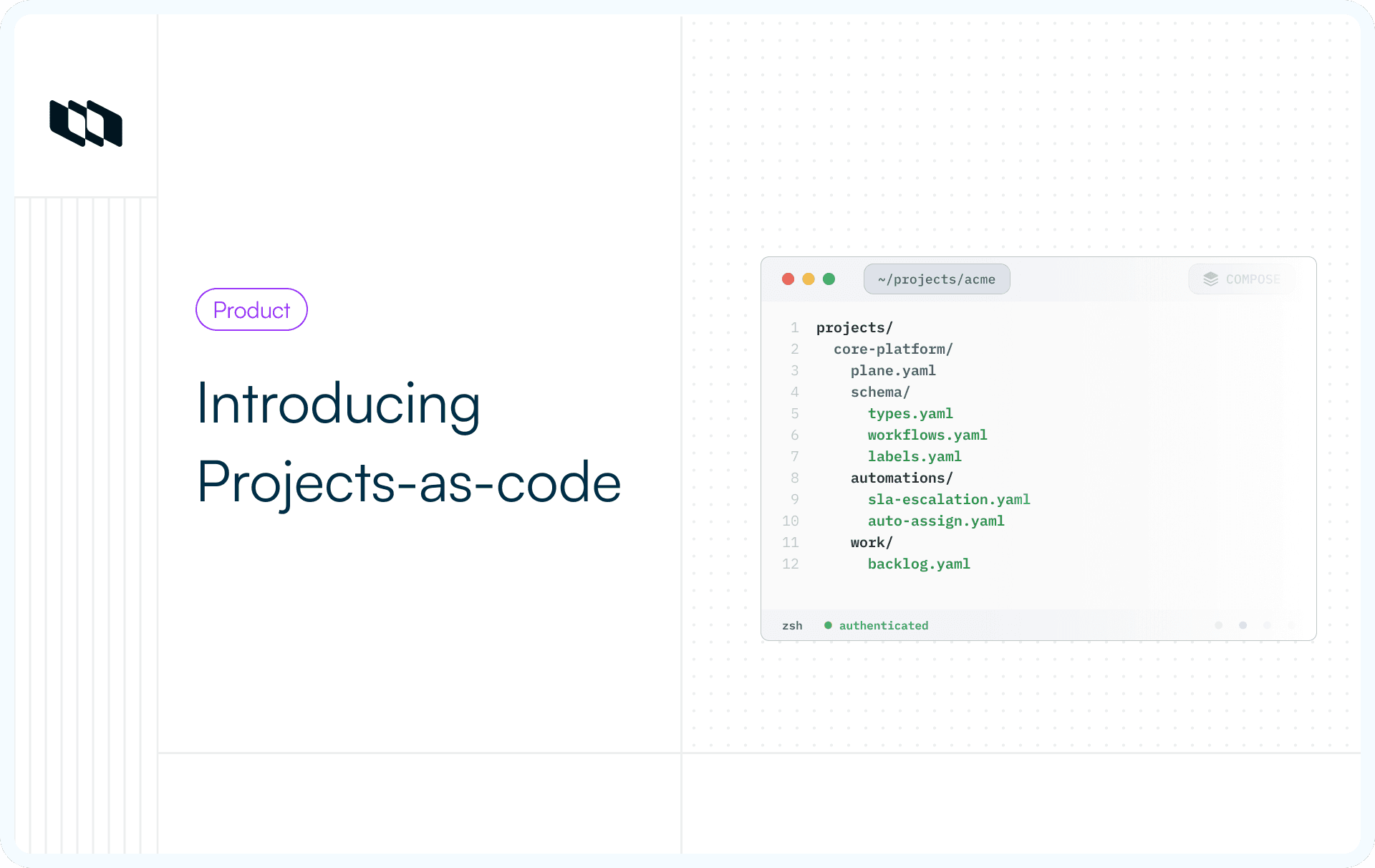Toggle the first pagination dot
1375x868 pixels.
coord(1218,625)
